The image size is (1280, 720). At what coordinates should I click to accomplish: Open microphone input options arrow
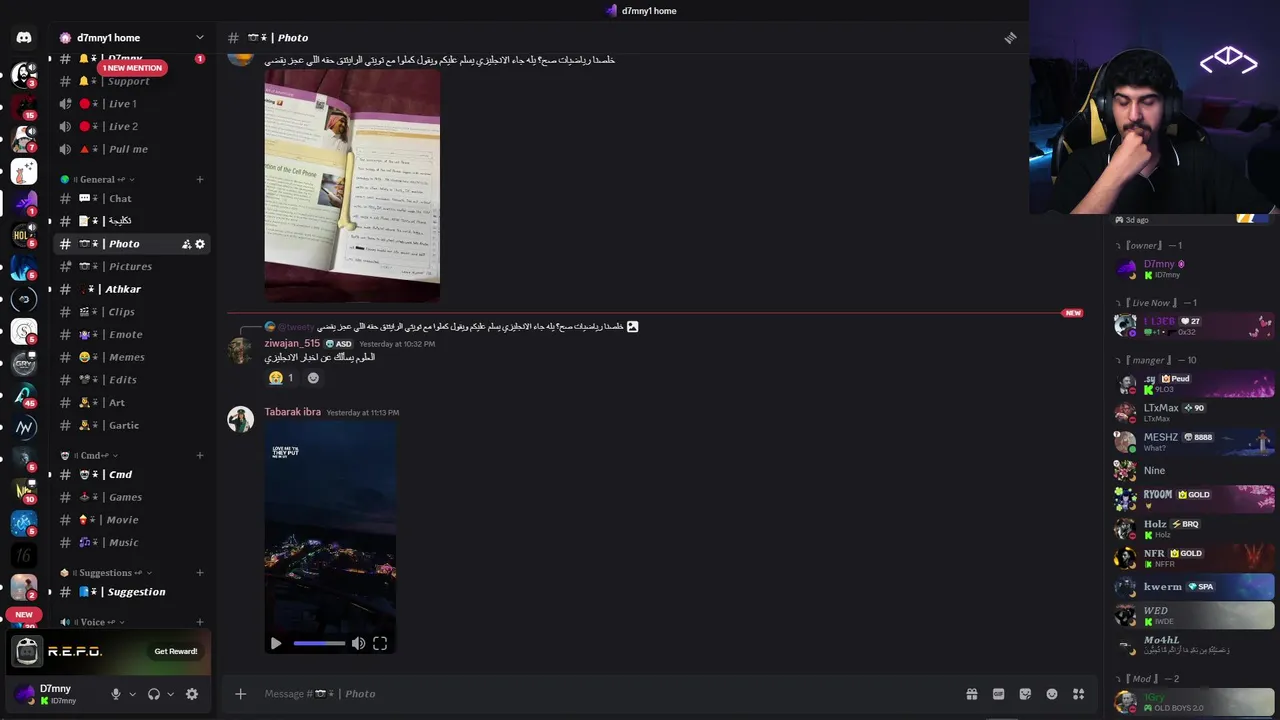tap(132, 694)
